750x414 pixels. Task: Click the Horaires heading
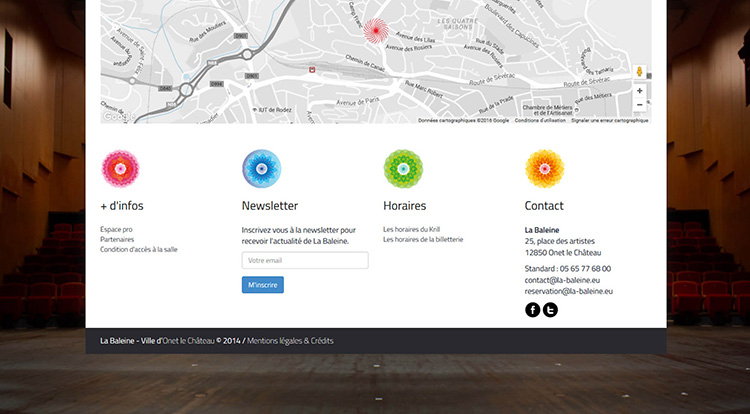405,206
